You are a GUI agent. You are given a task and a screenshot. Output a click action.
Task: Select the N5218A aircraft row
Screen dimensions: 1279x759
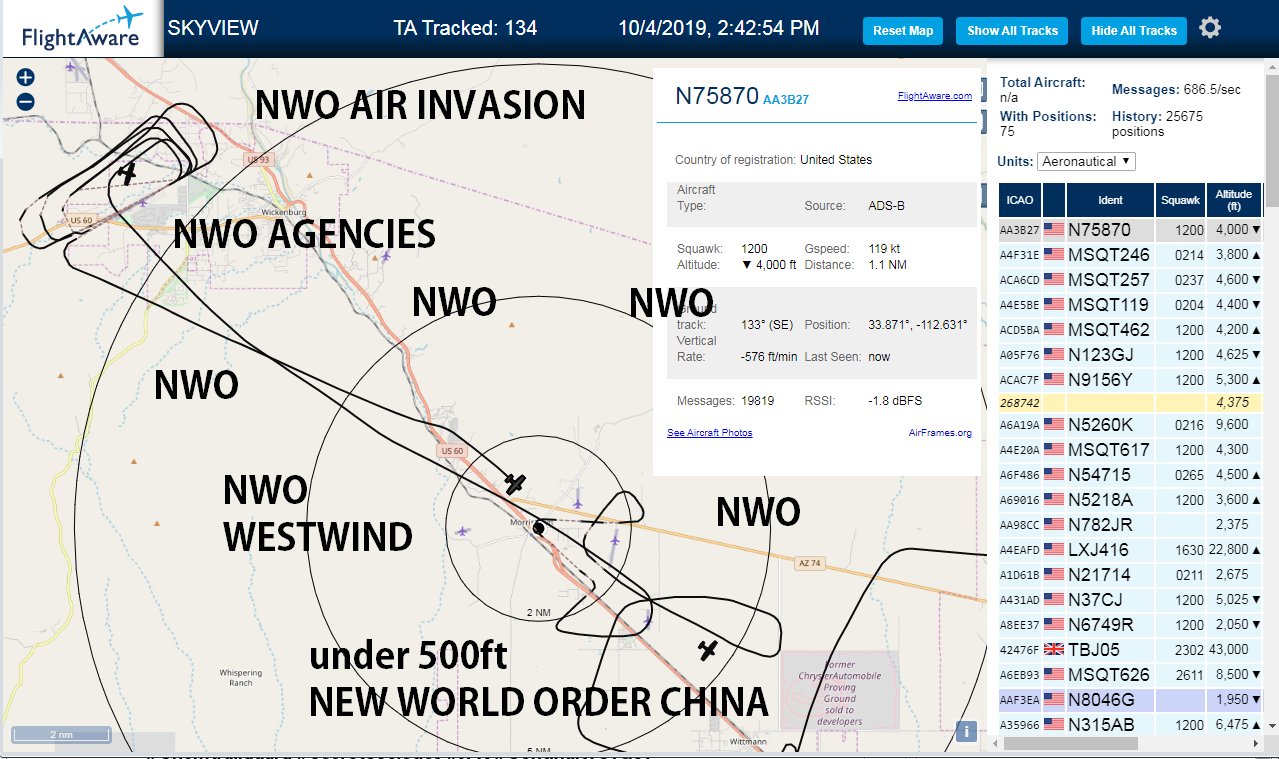click(1130, 500)
